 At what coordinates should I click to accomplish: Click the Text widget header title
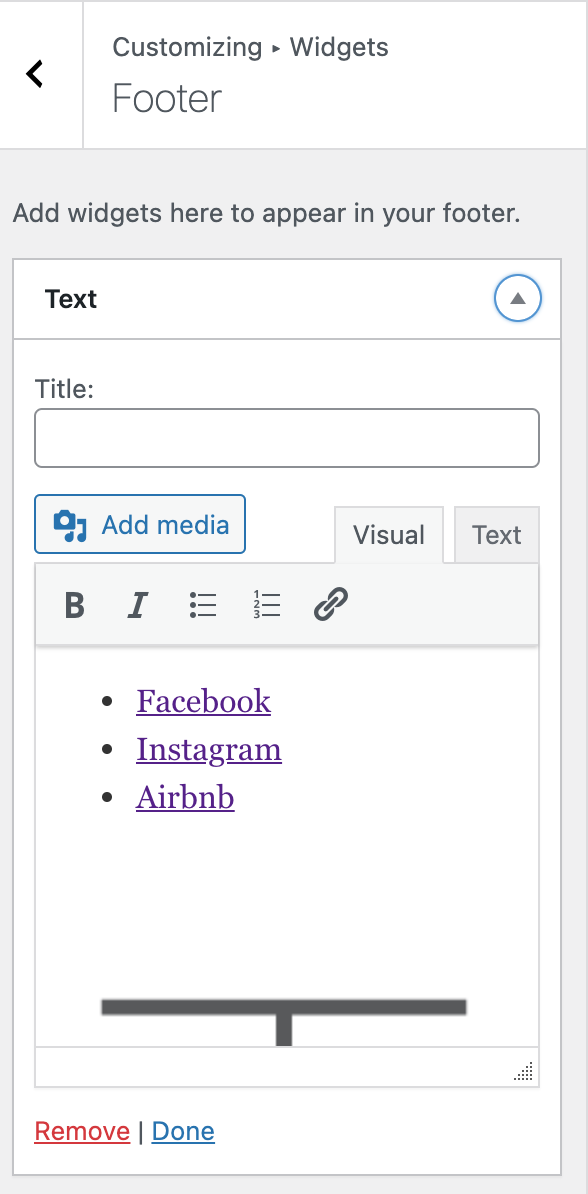coord(71,299)
